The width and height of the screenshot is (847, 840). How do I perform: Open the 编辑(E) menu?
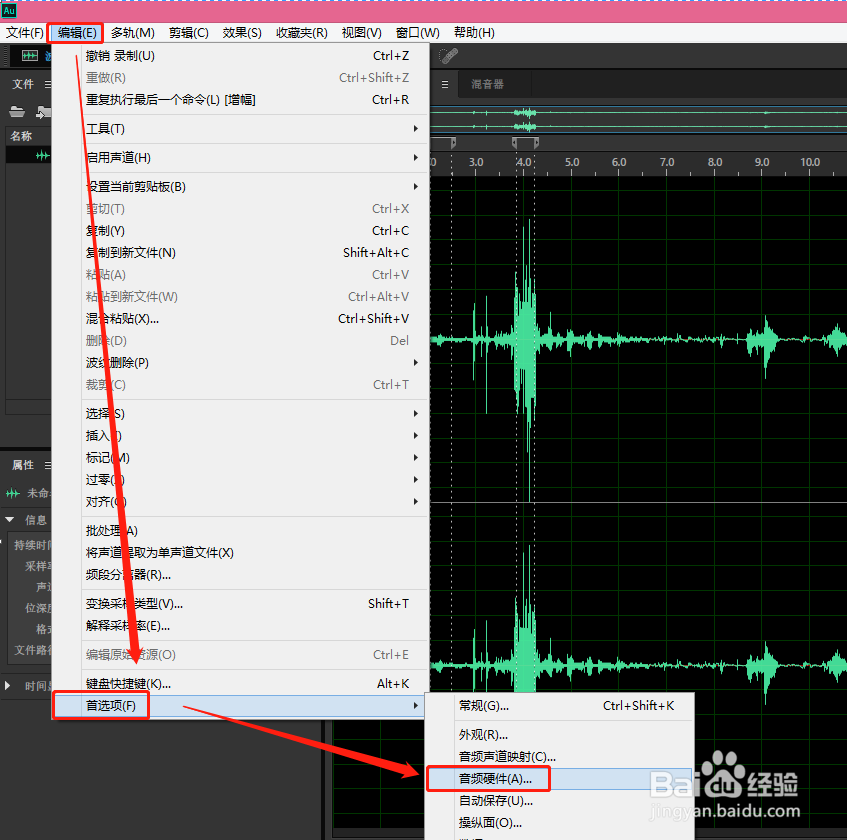pyautogui.click(x=77, y=33)
